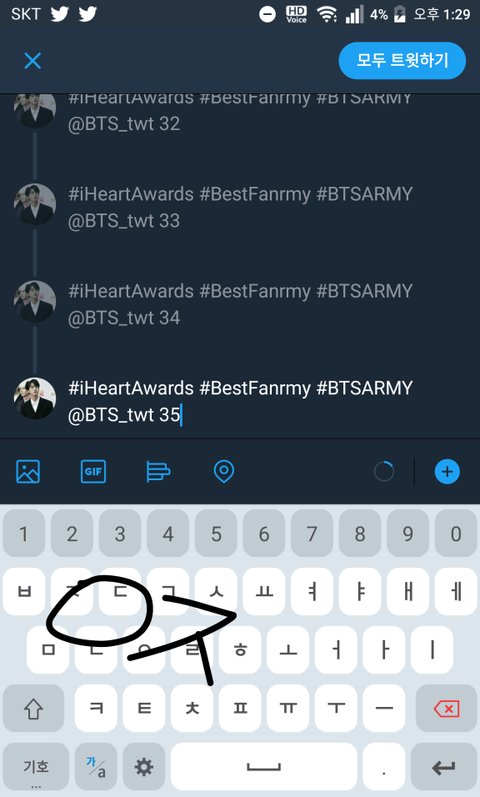Add another tweet with the plus button

447,471
